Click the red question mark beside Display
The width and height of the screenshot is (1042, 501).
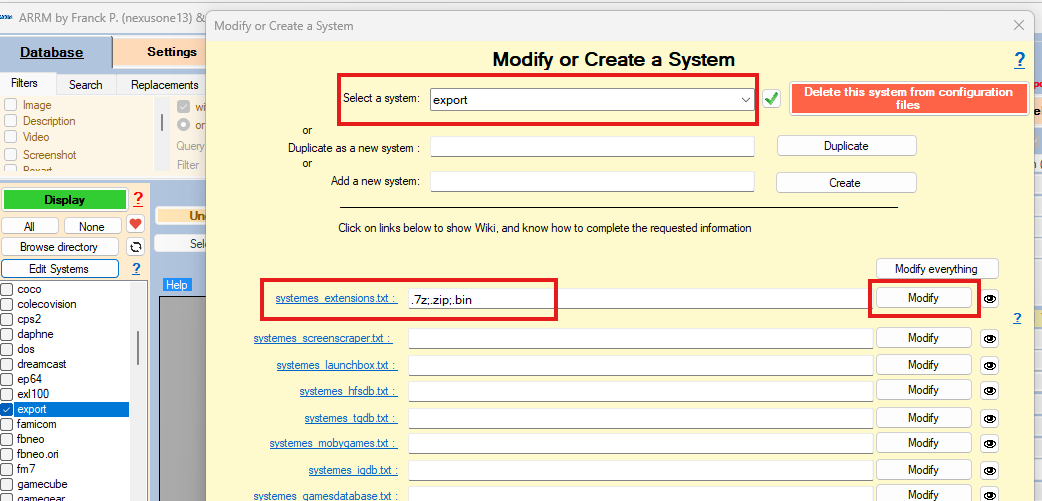tap(138, 199)
